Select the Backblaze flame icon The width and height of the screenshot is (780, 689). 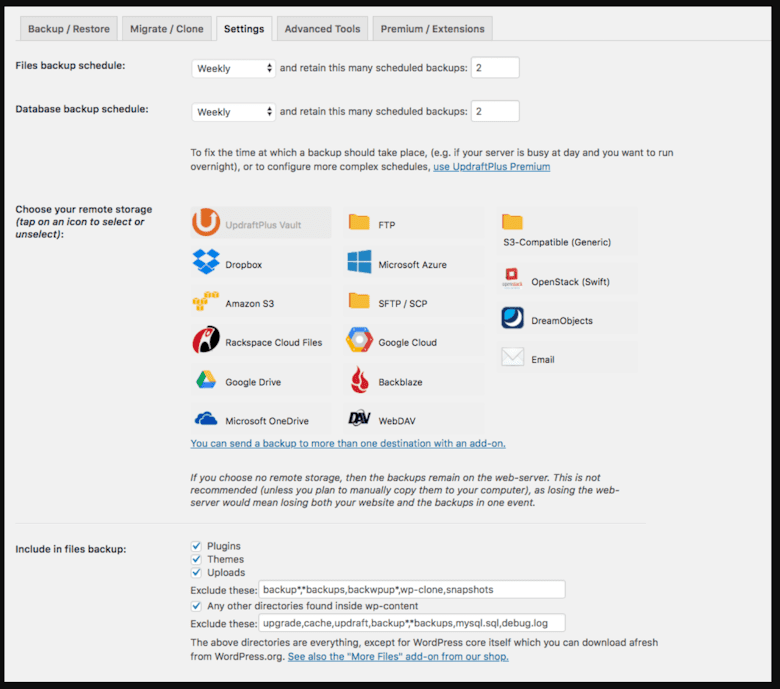(x=359, y=380)
